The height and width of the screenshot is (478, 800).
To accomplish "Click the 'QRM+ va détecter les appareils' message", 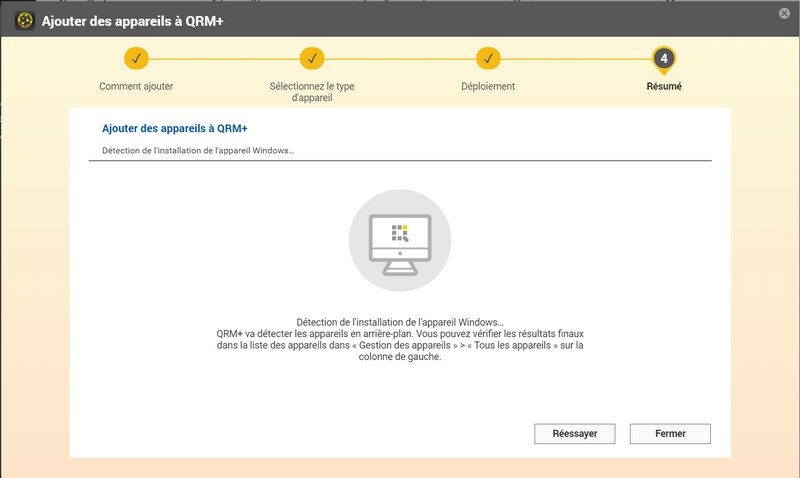I will [400, 345].
